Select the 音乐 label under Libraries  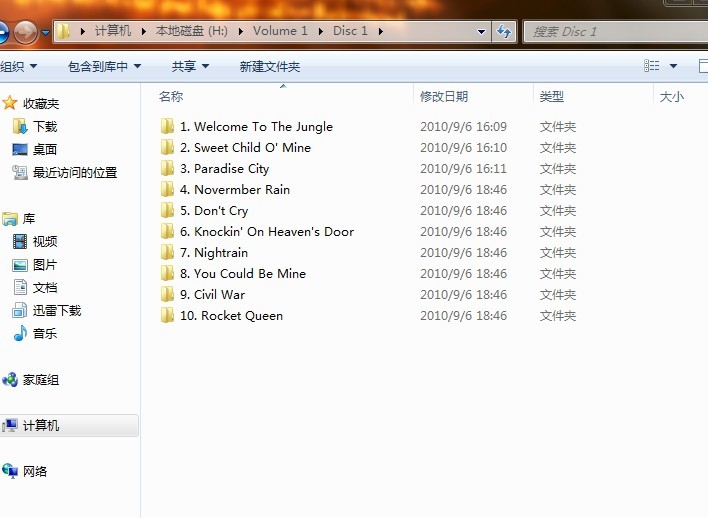[x=45, y=333]
